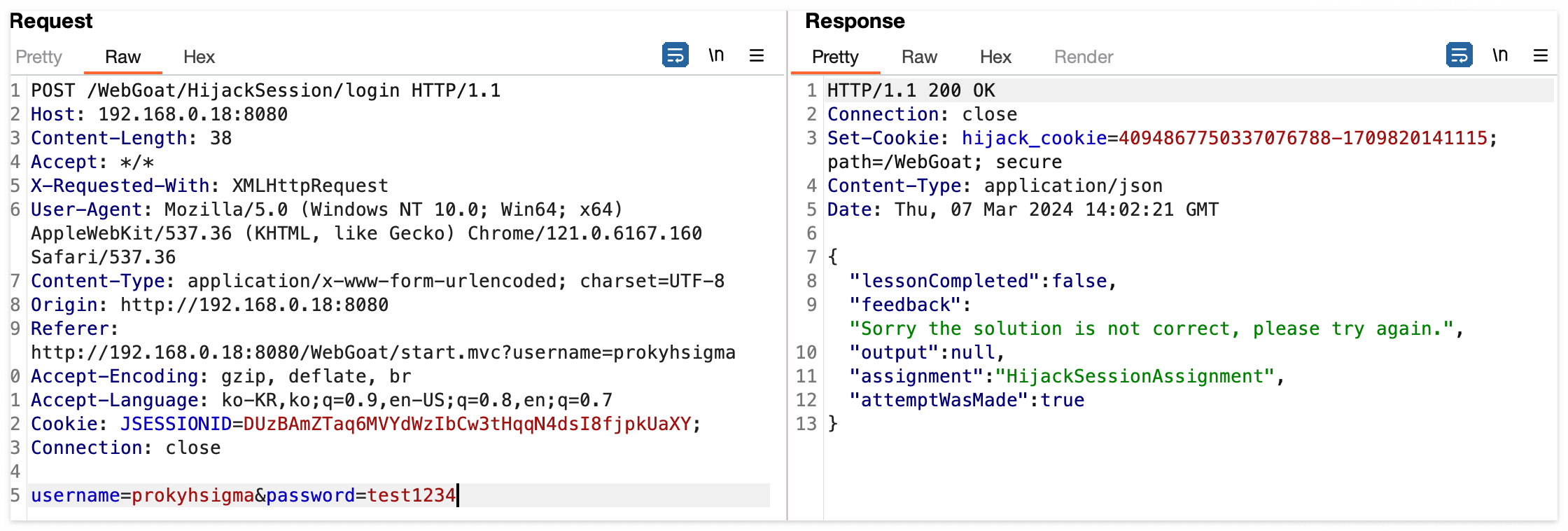
Task: Switch to Raw tab in Response panel
Action: 919,57
